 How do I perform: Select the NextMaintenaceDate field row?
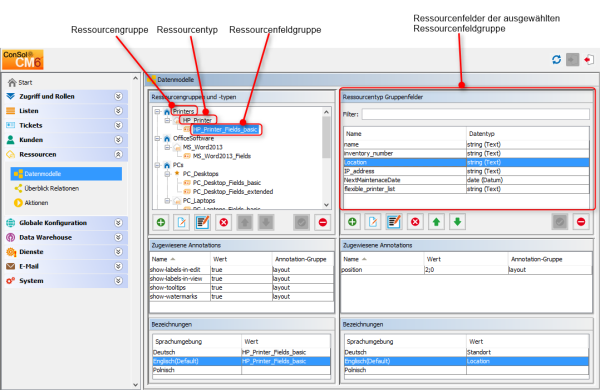[466, 180]
